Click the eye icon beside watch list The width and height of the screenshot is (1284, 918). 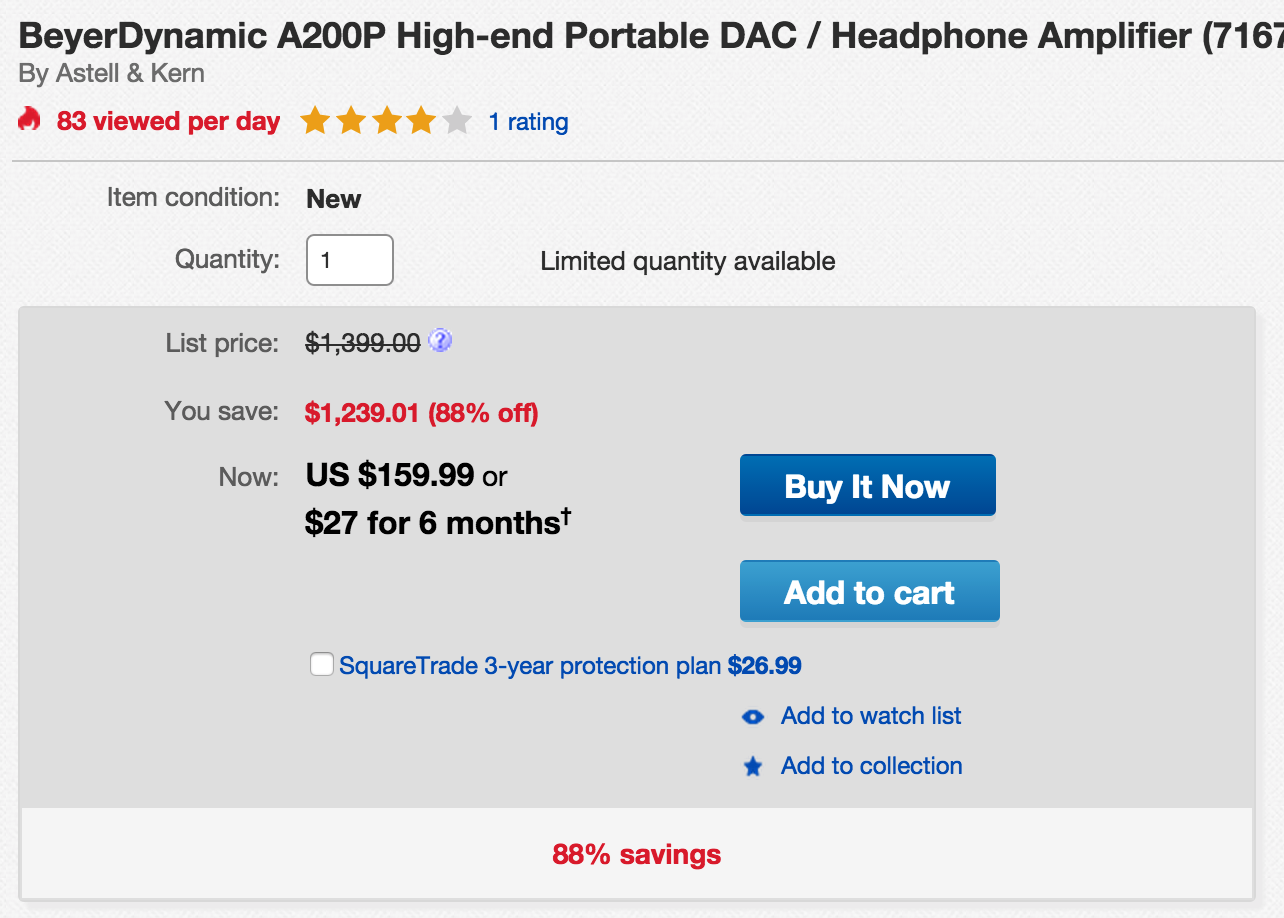(753, 717)
